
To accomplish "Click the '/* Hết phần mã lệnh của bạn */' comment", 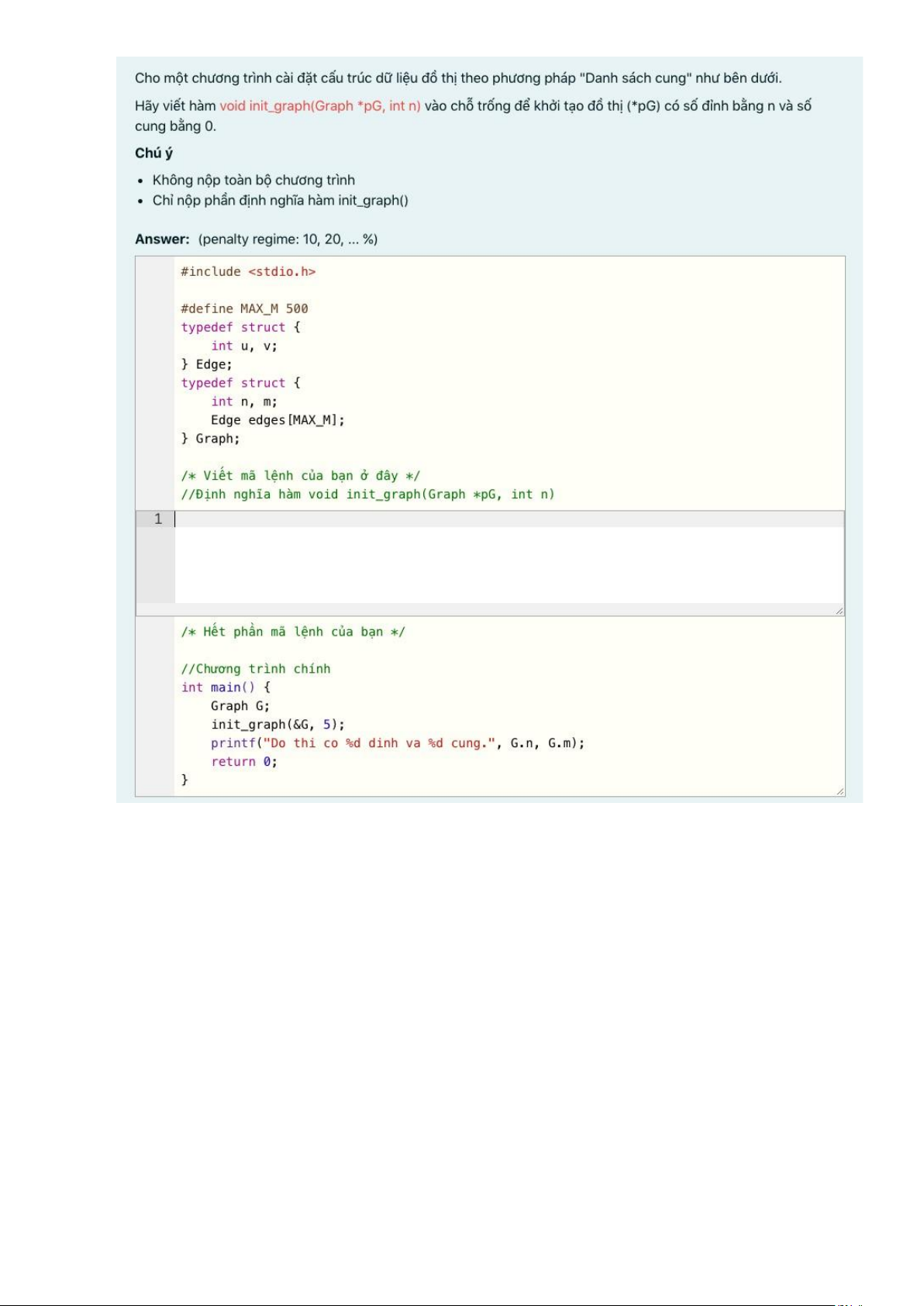I will pyautogui.click(x=293, y=632).
